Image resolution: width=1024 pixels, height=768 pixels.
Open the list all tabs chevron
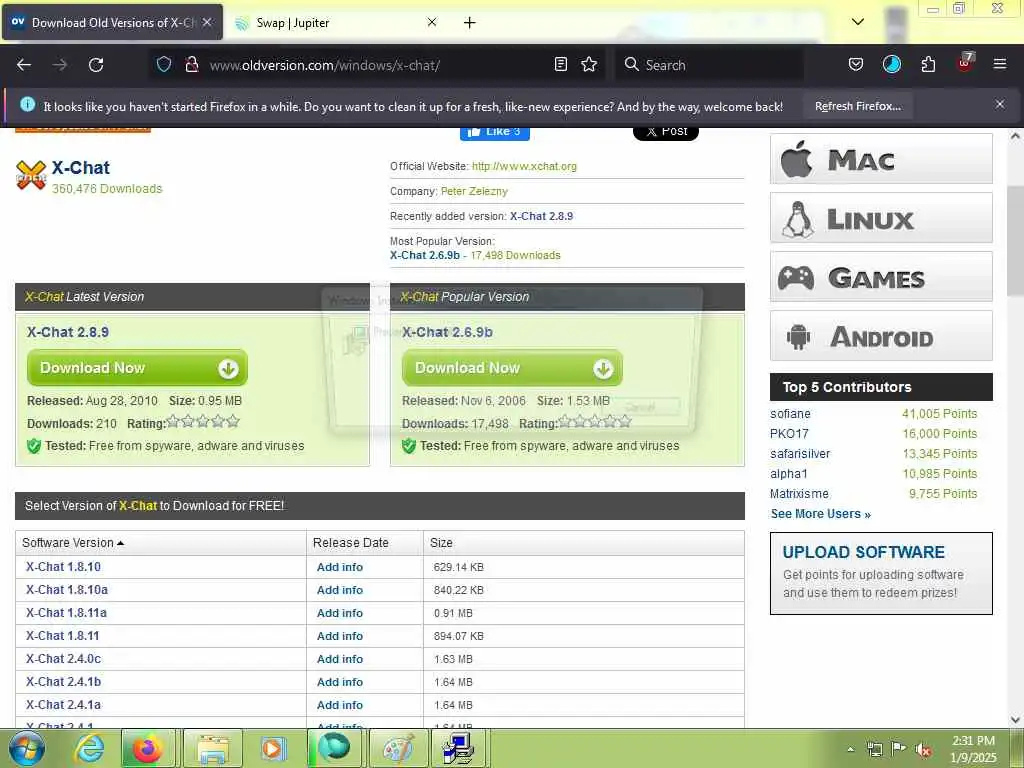[858, 22]
